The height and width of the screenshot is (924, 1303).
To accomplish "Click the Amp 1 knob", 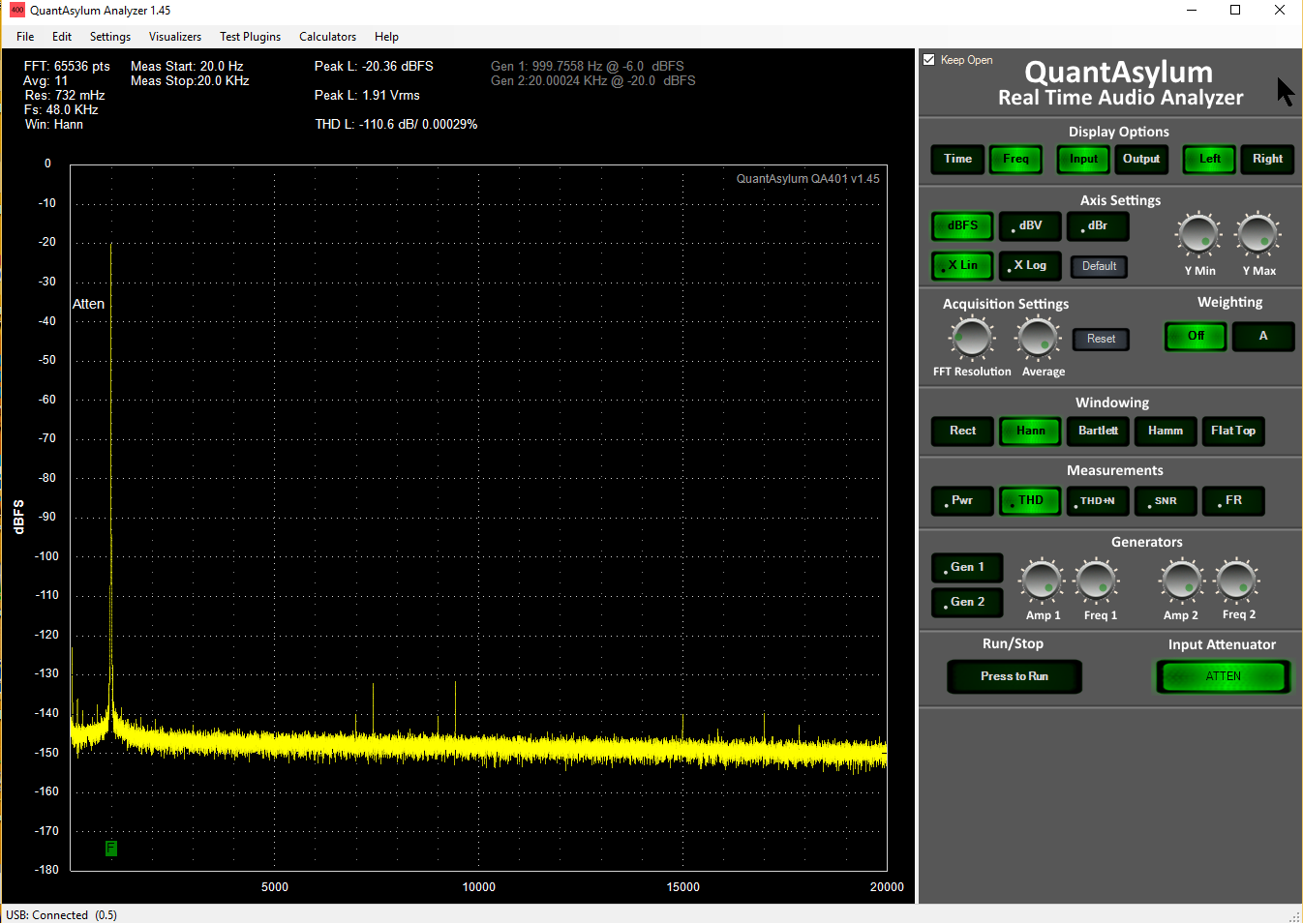I will point(1042,580).
